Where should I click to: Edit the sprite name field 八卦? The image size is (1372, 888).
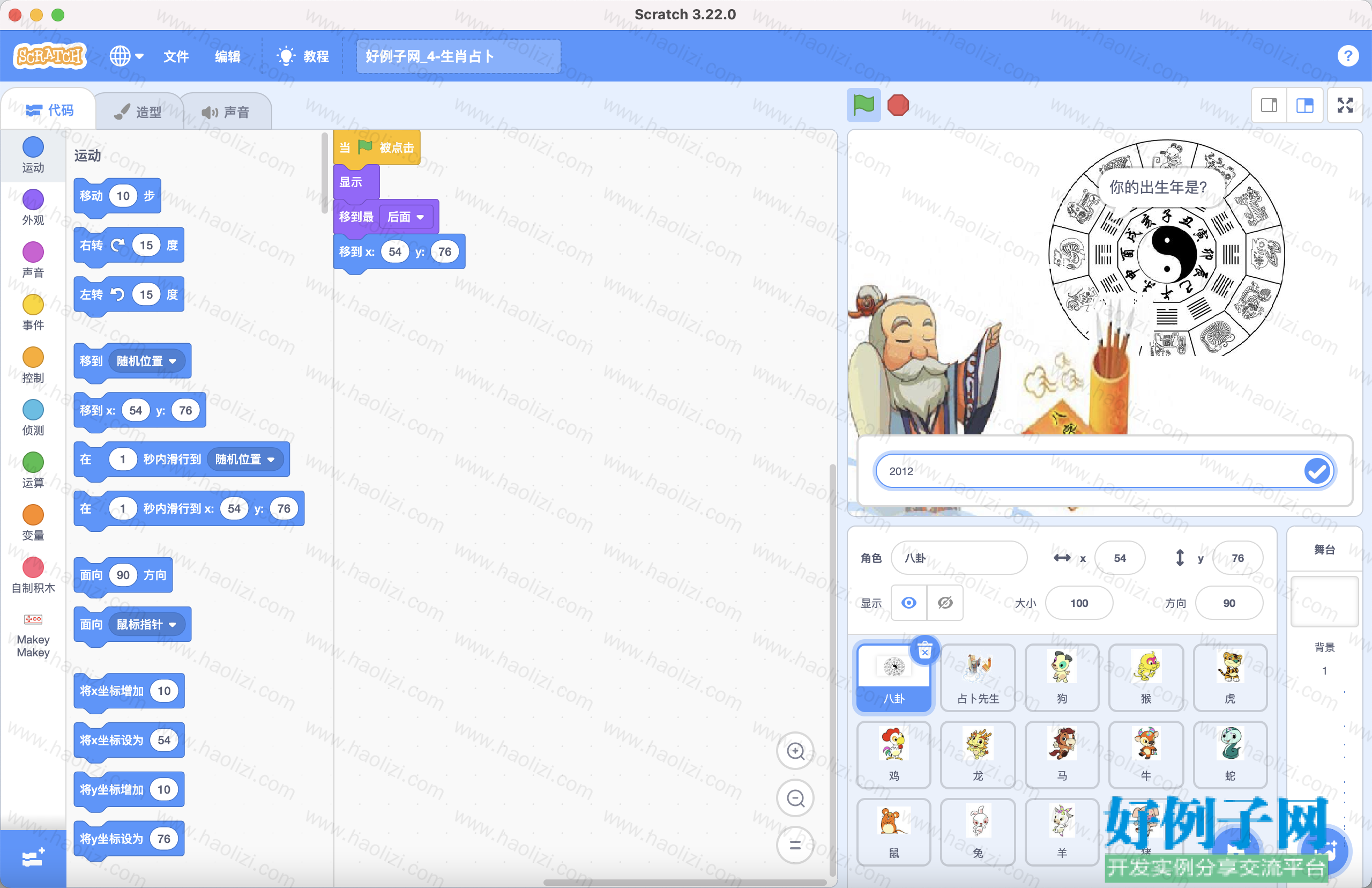click(959, 558)
